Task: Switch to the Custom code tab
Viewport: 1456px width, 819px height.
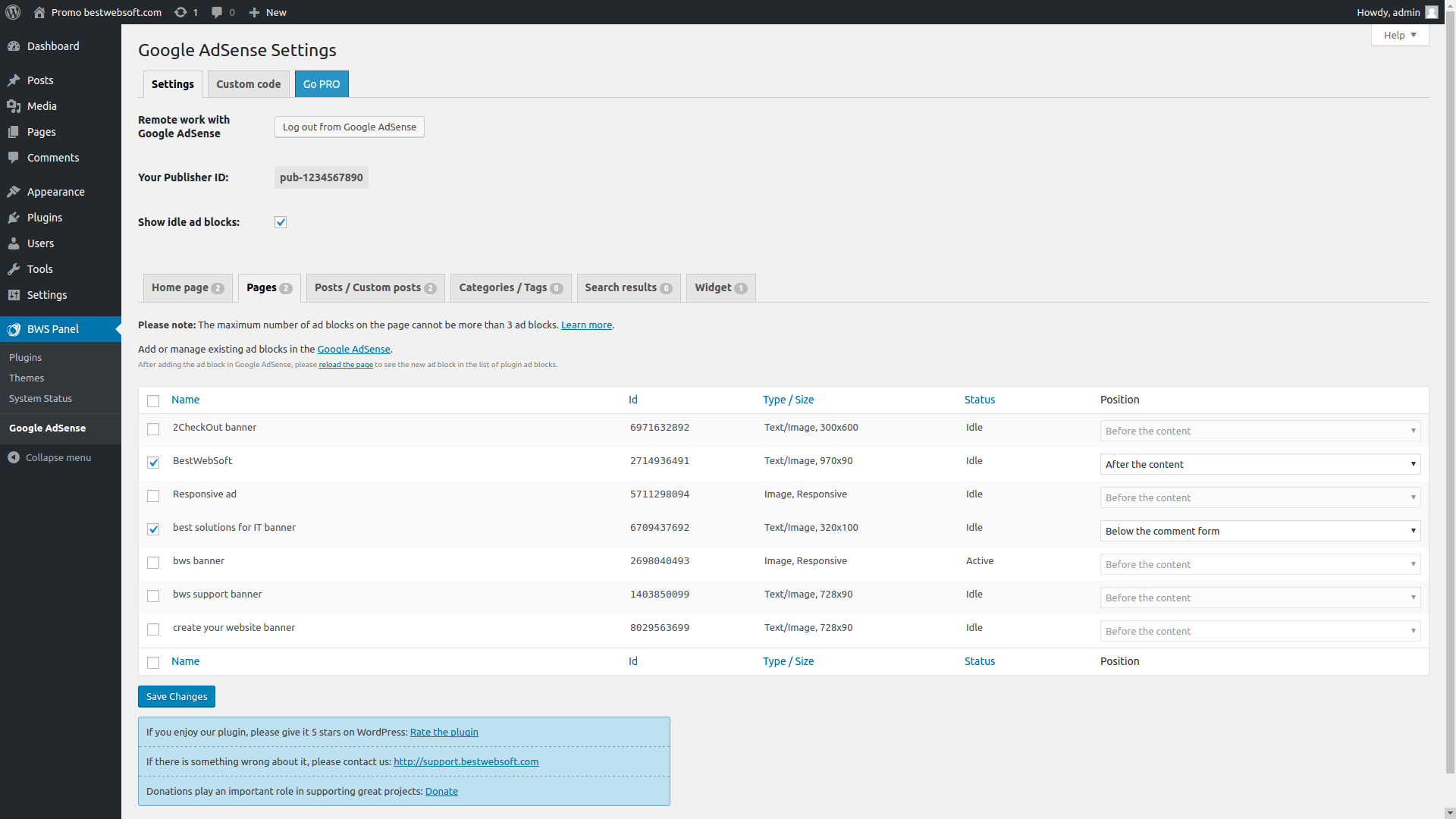Action: click(248, 84)
